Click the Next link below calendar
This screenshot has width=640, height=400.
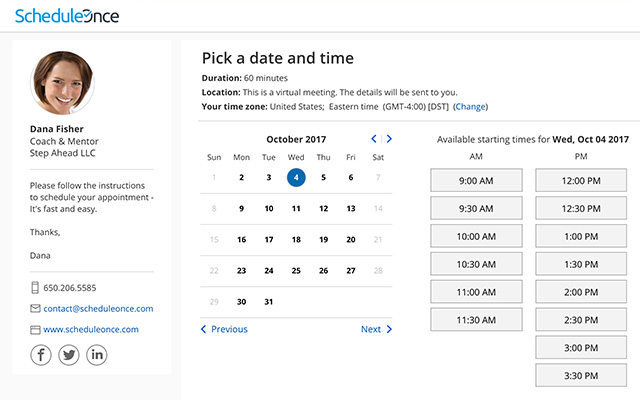pos(376,329)
